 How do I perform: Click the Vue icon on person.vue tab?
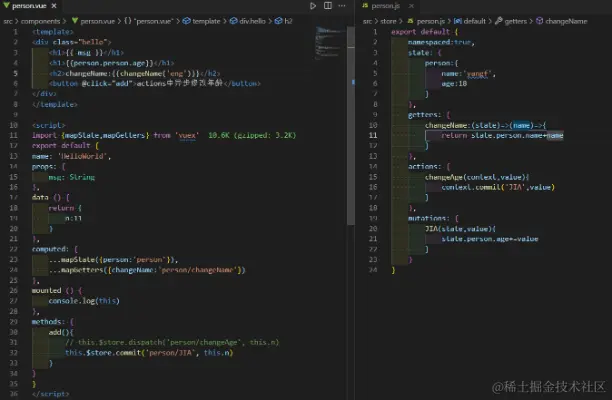(6, 5)
